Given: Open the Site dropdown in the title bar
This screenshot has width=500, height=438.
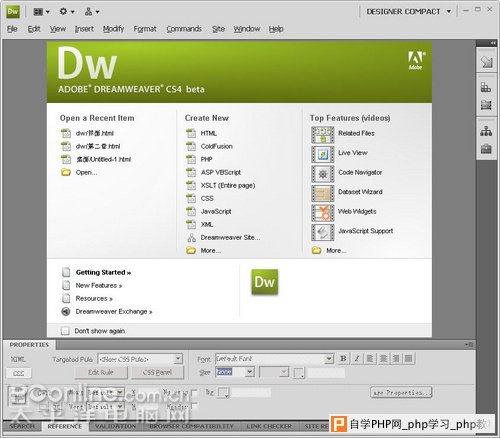Looking at the screenshot, I should (92, 12).
